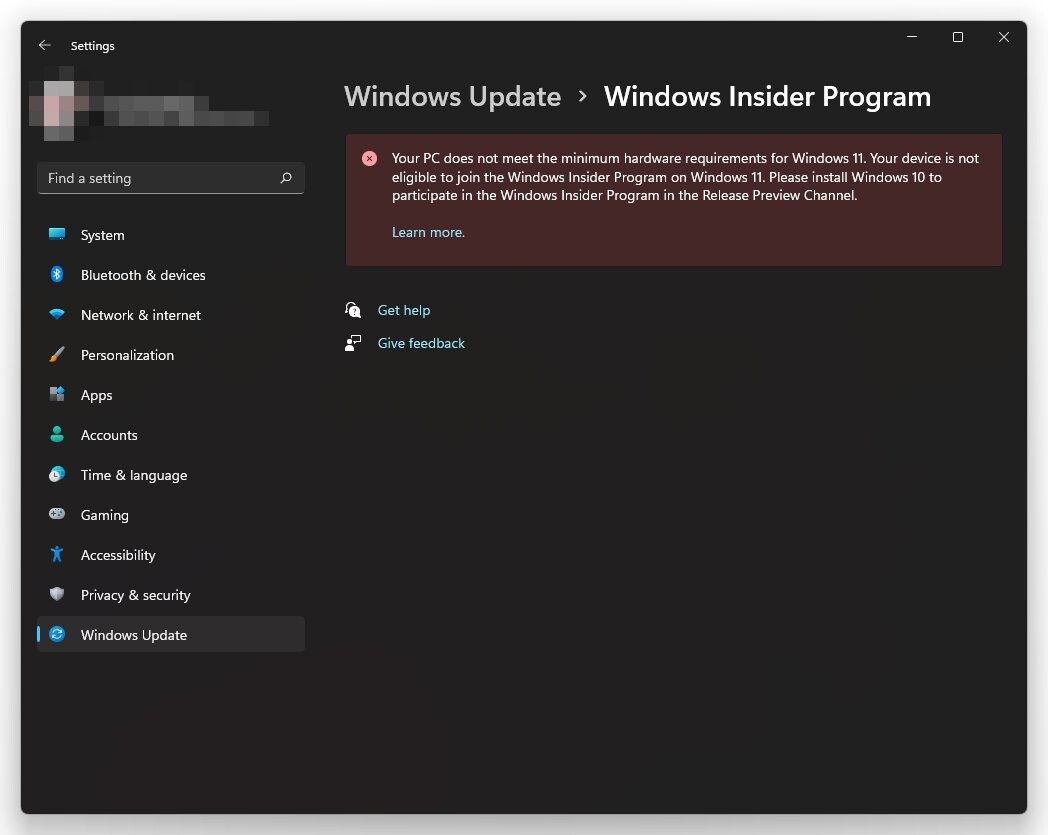Click the Get help headset icon
The image size is (1048, 835).
tap(353, 310)
